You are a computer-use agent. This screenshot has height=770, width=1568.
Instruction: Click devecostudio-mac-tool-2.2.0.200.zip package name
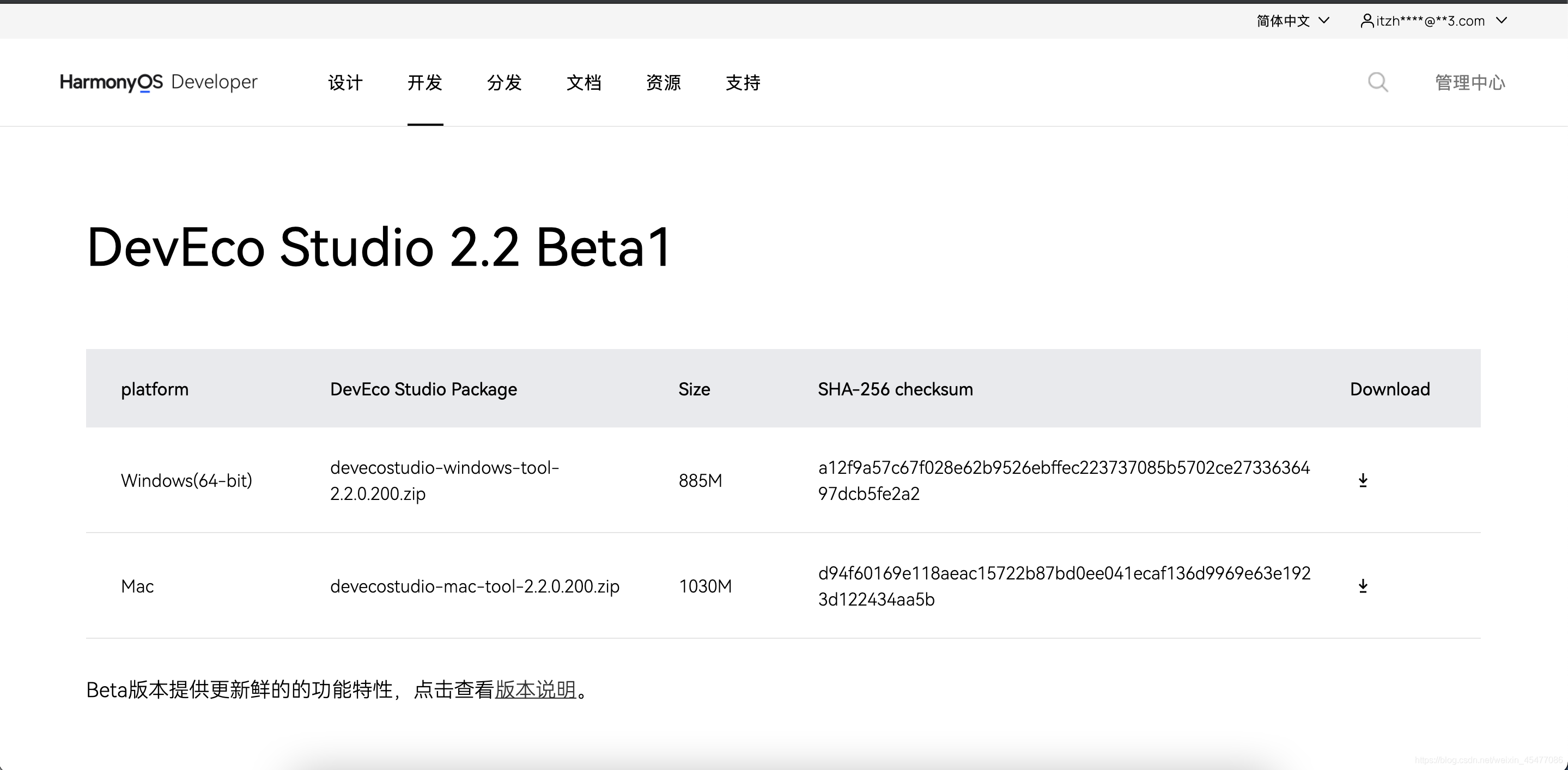pyautogui.click(x=475, y=586)
